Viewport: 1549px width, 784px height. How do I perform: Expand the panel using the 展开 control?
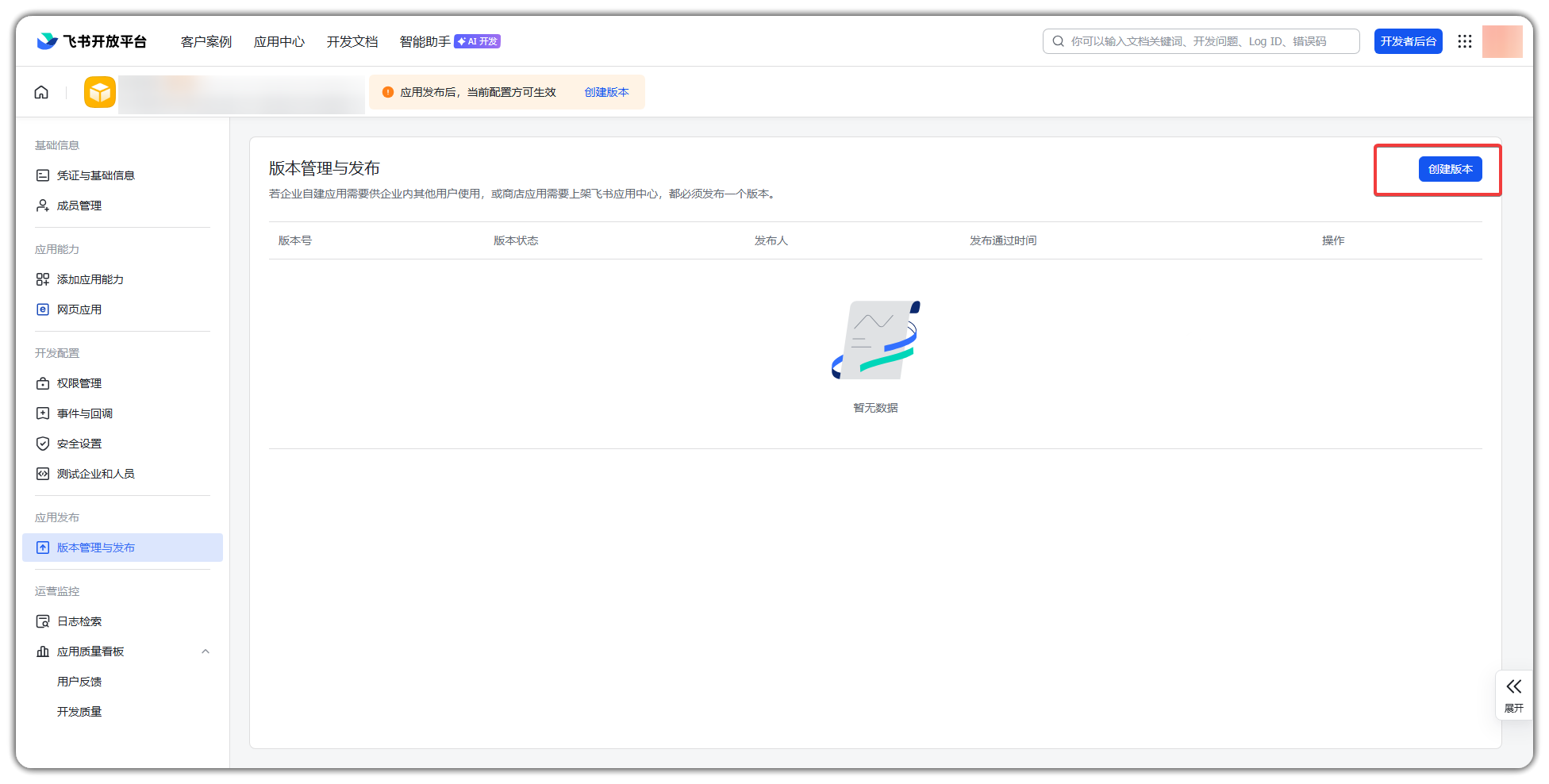tap(1514, 694)
